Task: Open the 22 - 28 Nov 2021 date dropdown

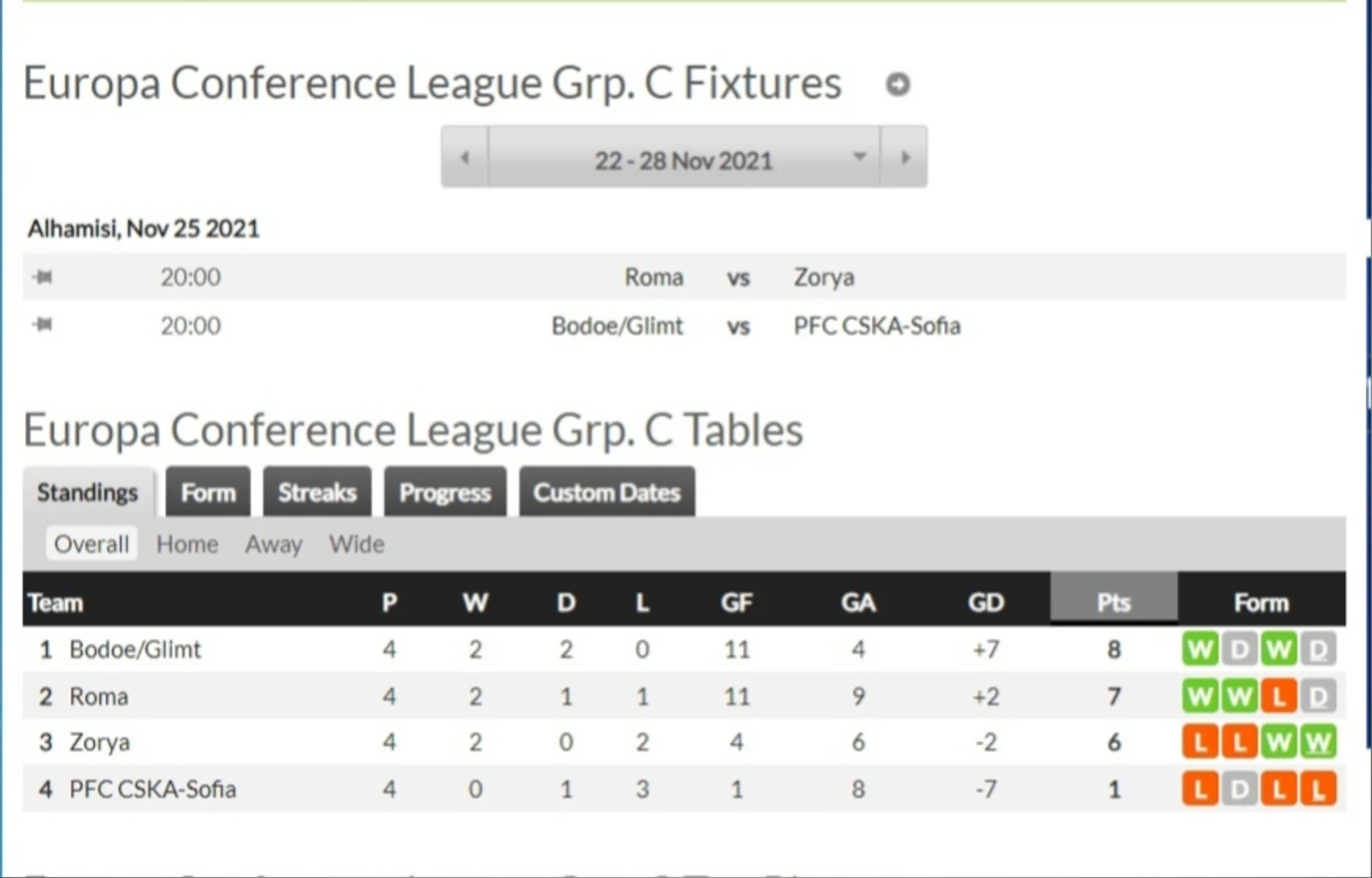Action: click(684, 157)
